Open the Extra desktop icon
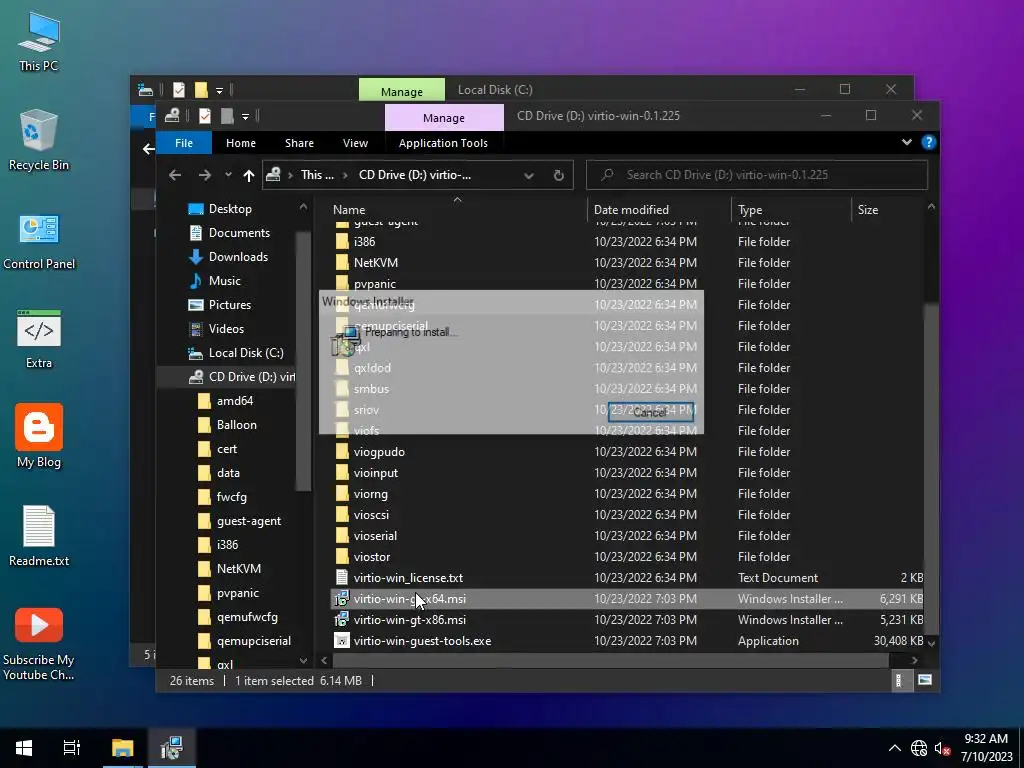The image size is (1024, 768). (39, 339)
